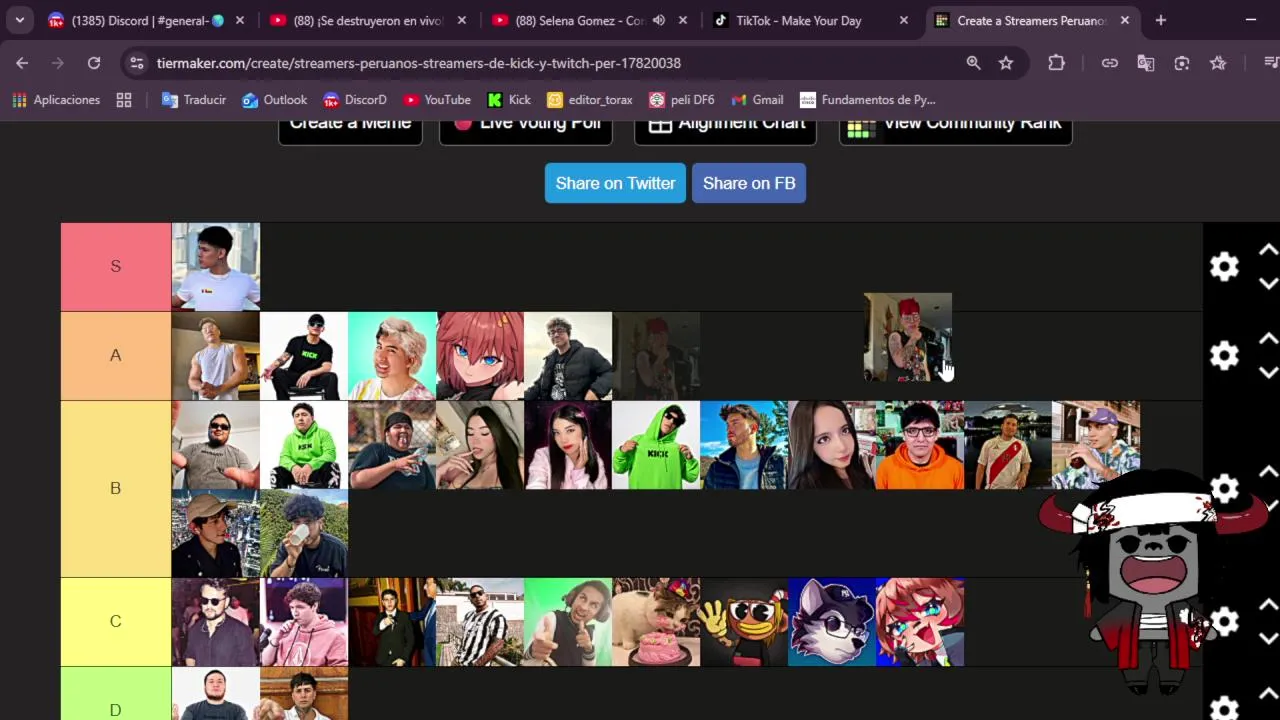This screenshot has height=720, width=1280.
Task: Open the Gmail bookmark
Action: (758, 100)
